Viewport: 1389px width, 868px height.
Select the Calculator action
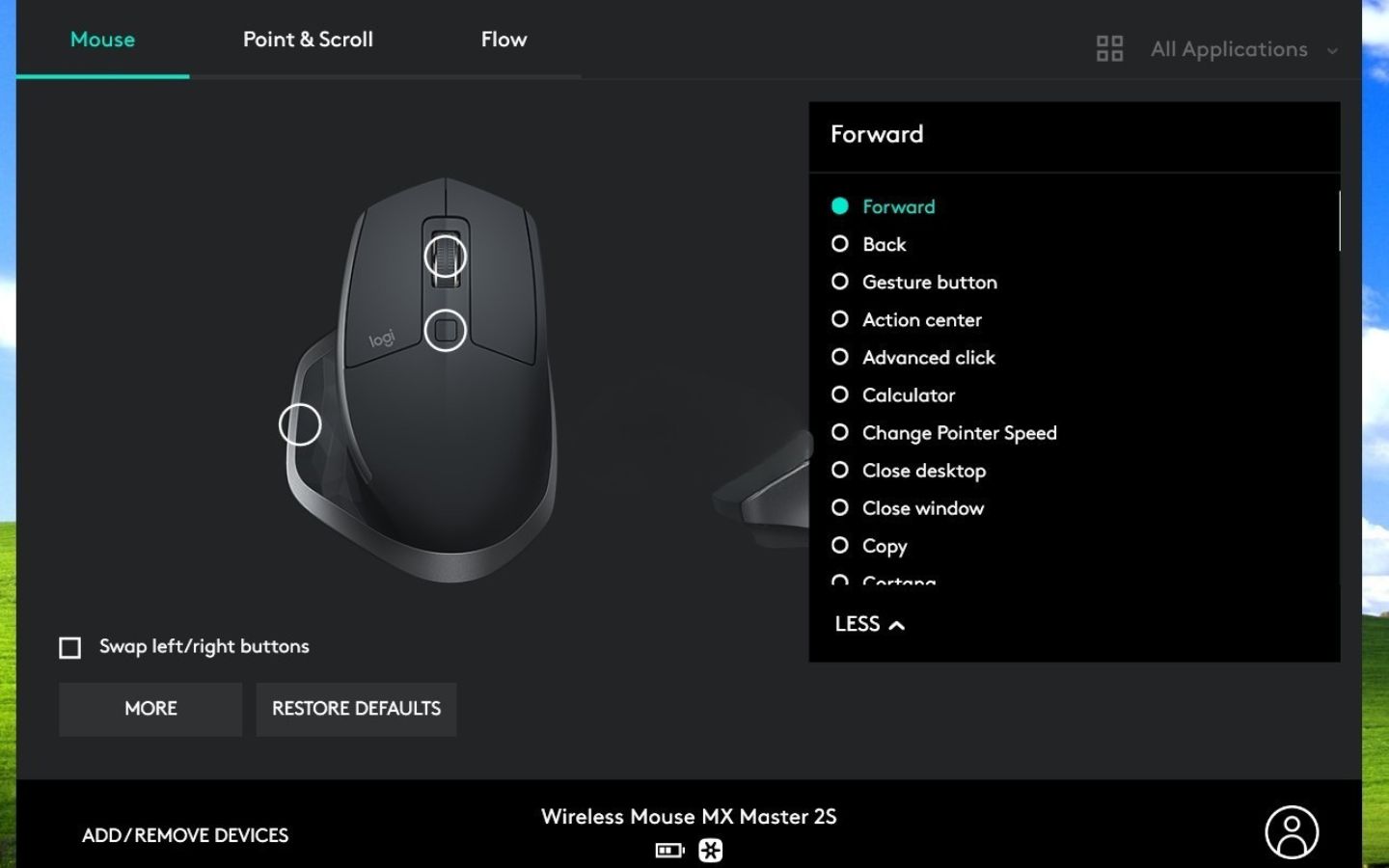(909, 394)
